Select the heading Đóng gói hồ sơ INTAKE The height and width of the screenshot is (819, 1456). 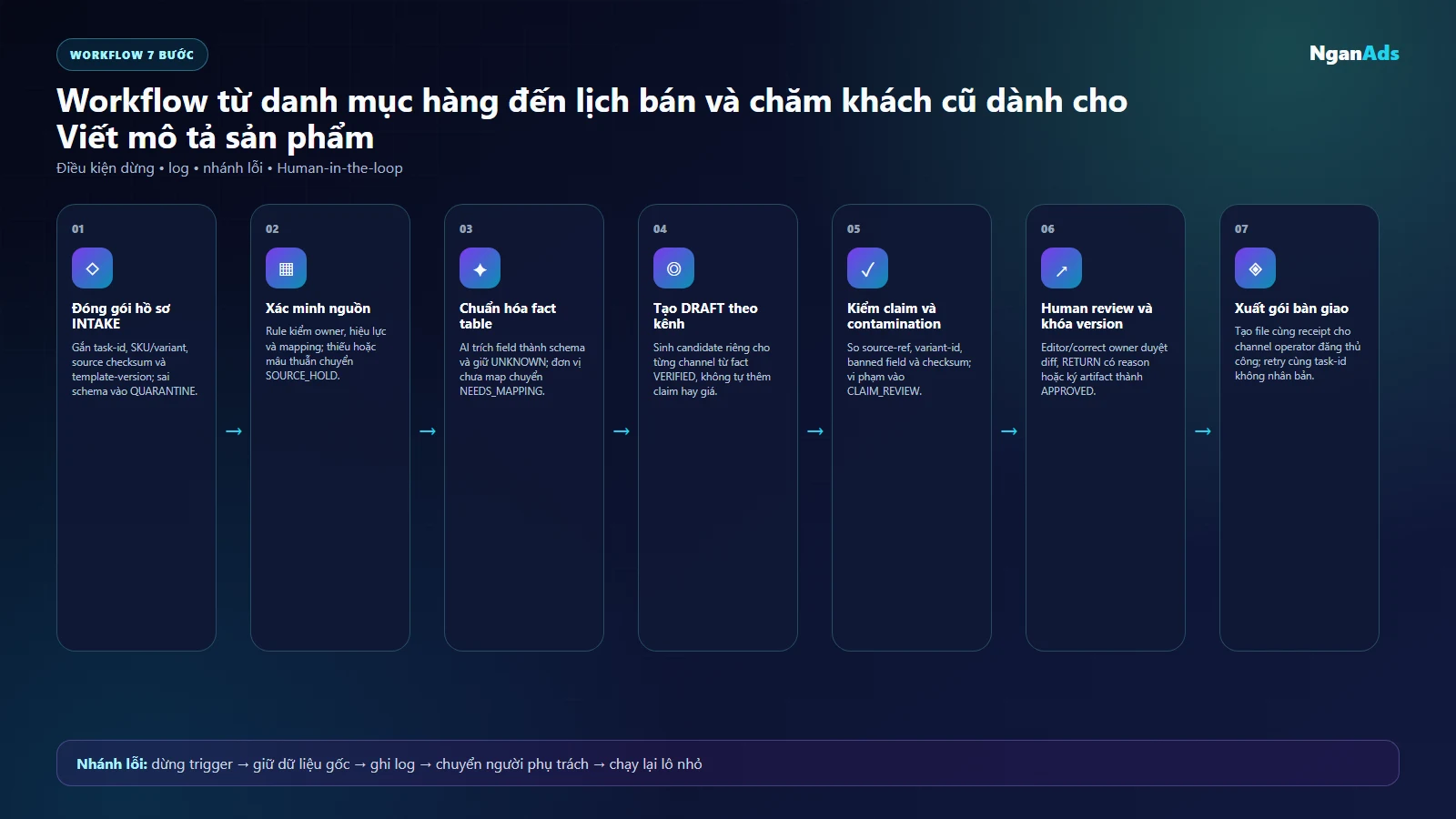(121, 316)
